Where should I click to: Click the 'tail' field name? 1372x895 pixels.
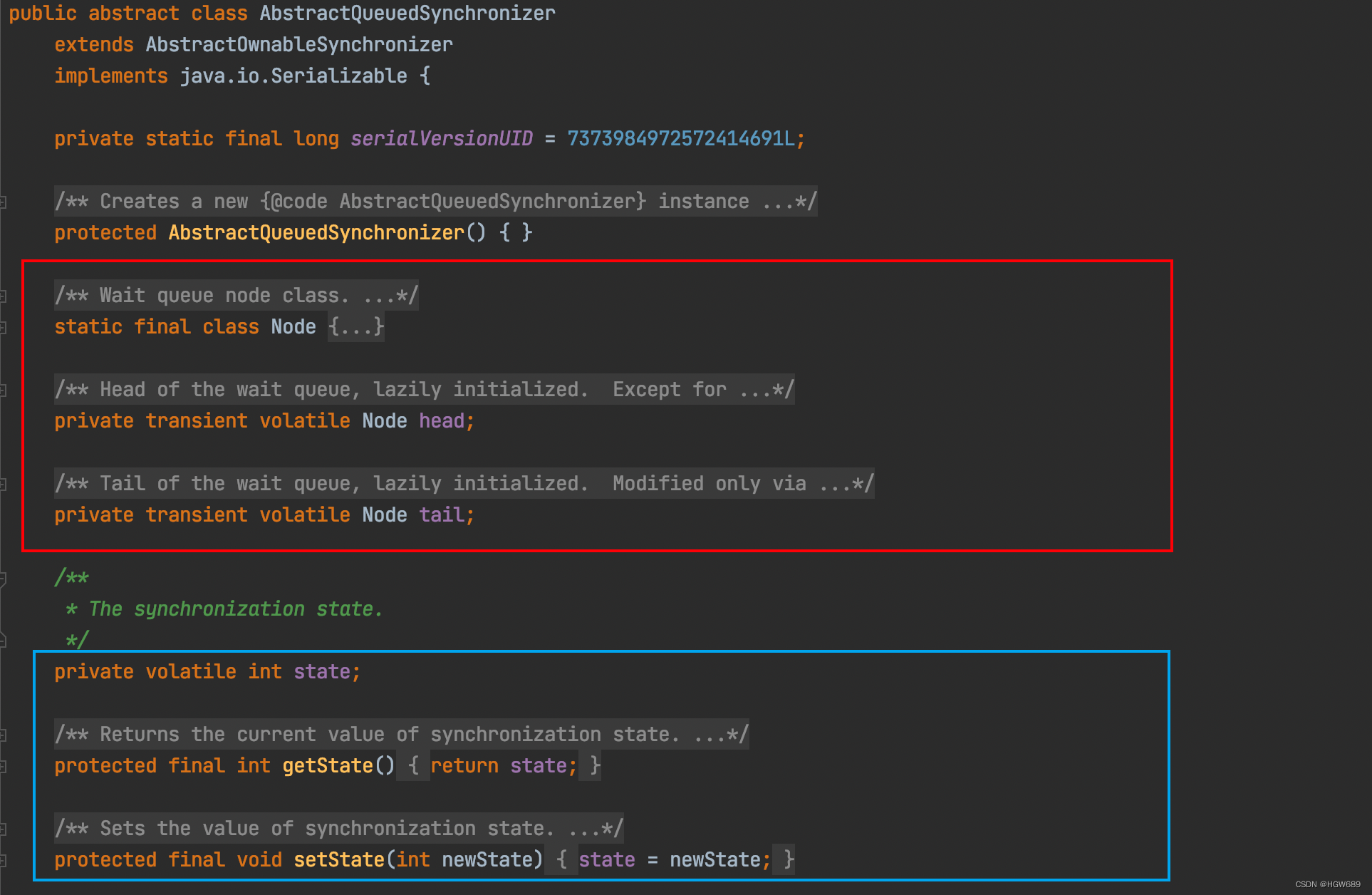442,515
